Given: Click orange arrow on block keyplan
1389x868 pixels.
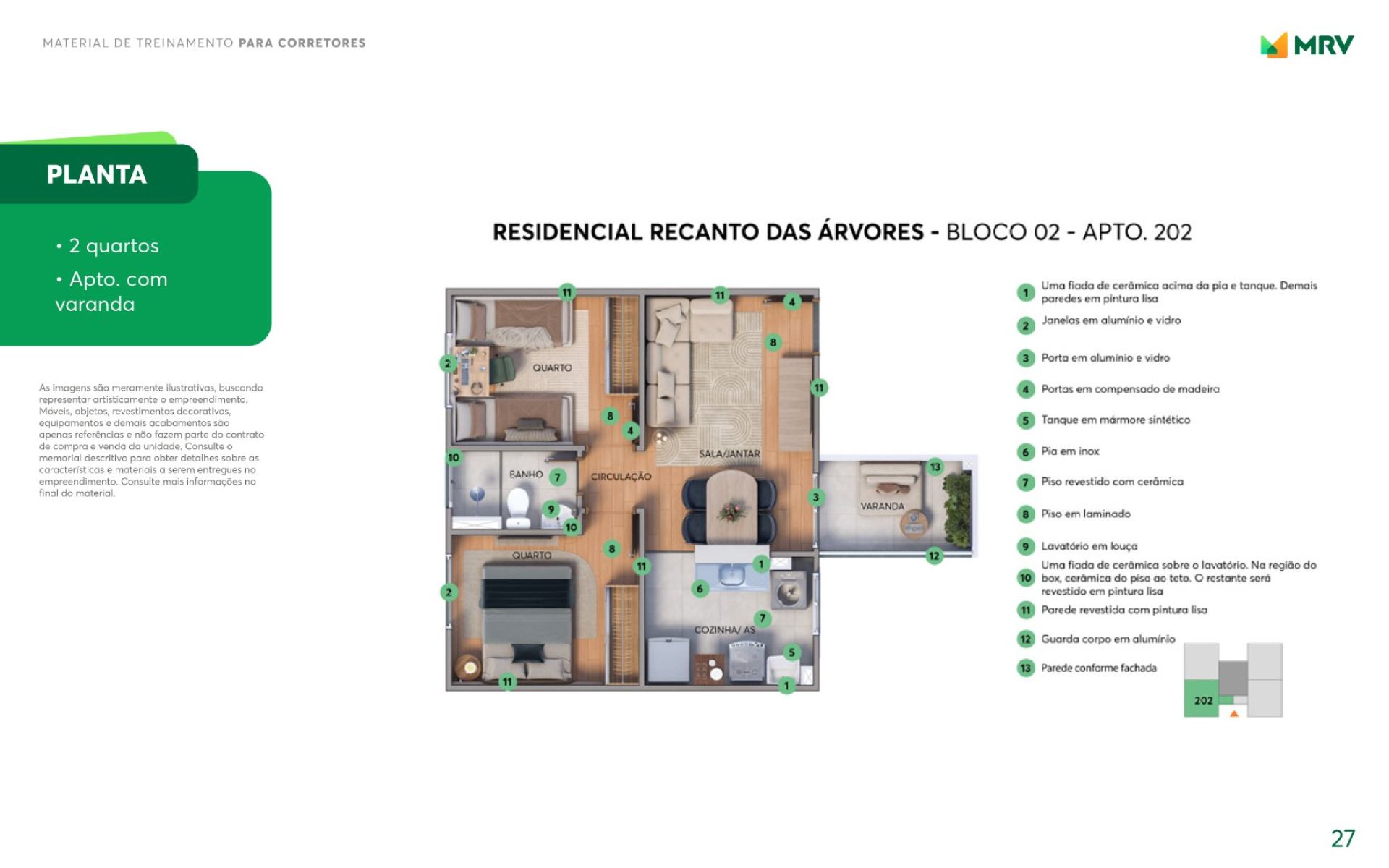Looking at the screenshot, I should tap(1234, 714).
